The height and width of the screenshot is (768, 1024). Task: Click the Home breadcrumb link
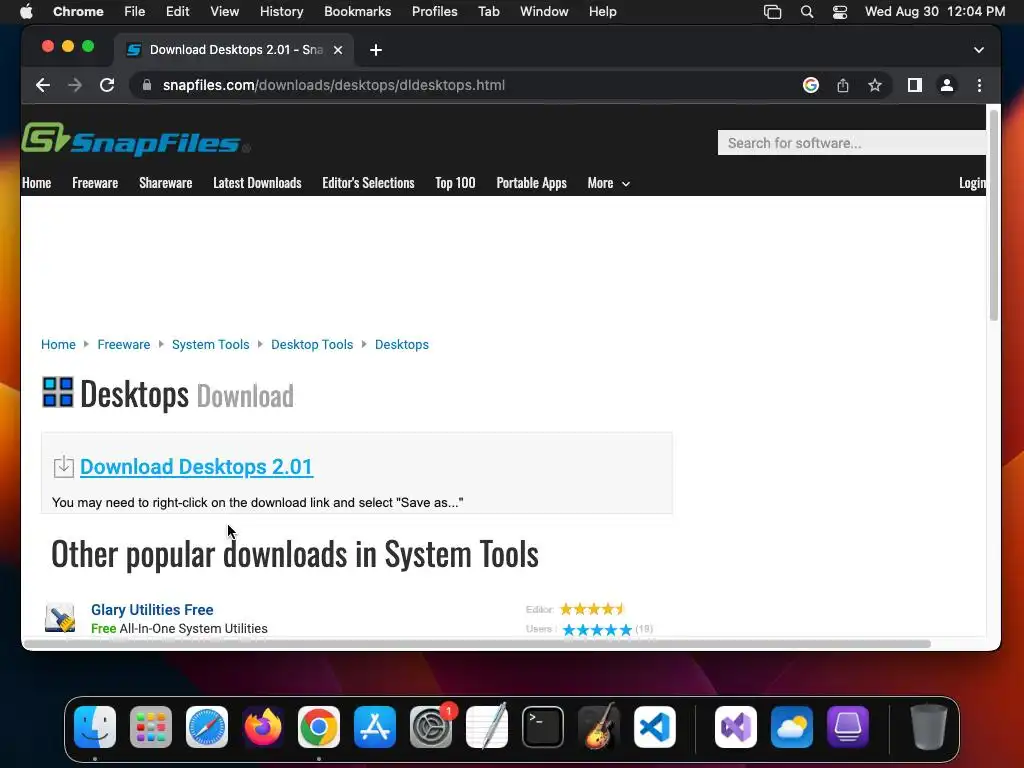pos(58,344)
